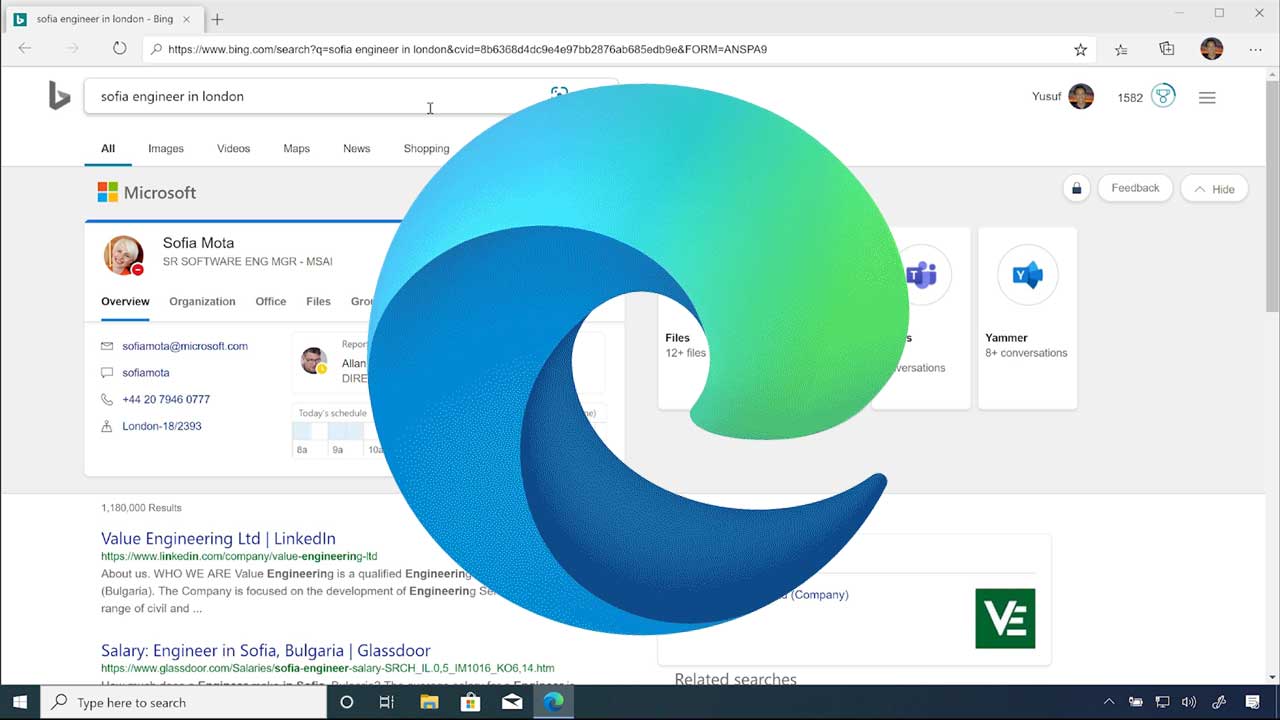This screenshot has width=1280, height=720.
Task: Open Cortana from the taskbar
Action: pos(346,702)
